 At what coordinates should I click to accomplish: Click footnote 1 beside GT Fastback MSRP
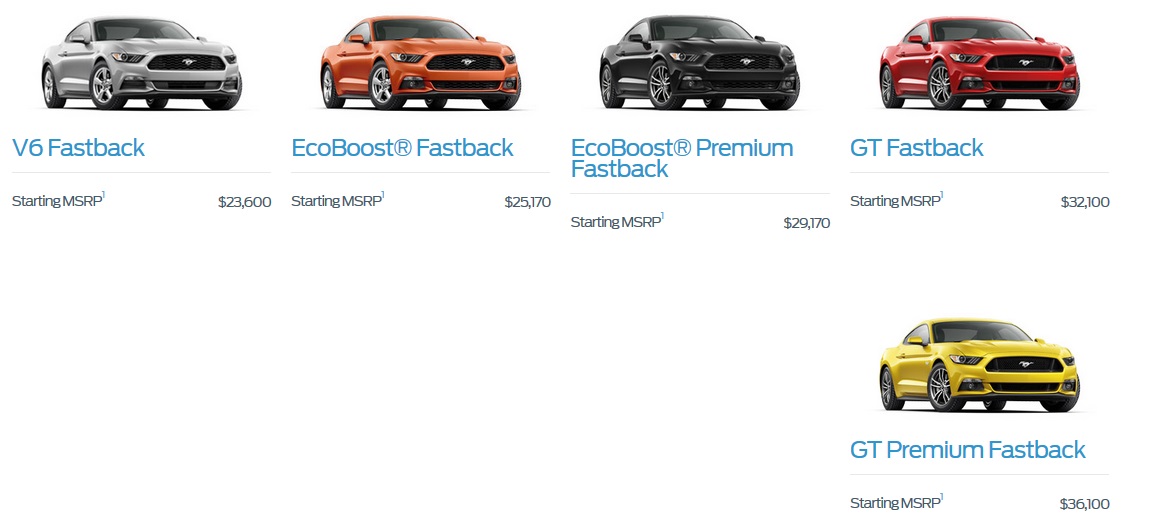click(942, 195)
